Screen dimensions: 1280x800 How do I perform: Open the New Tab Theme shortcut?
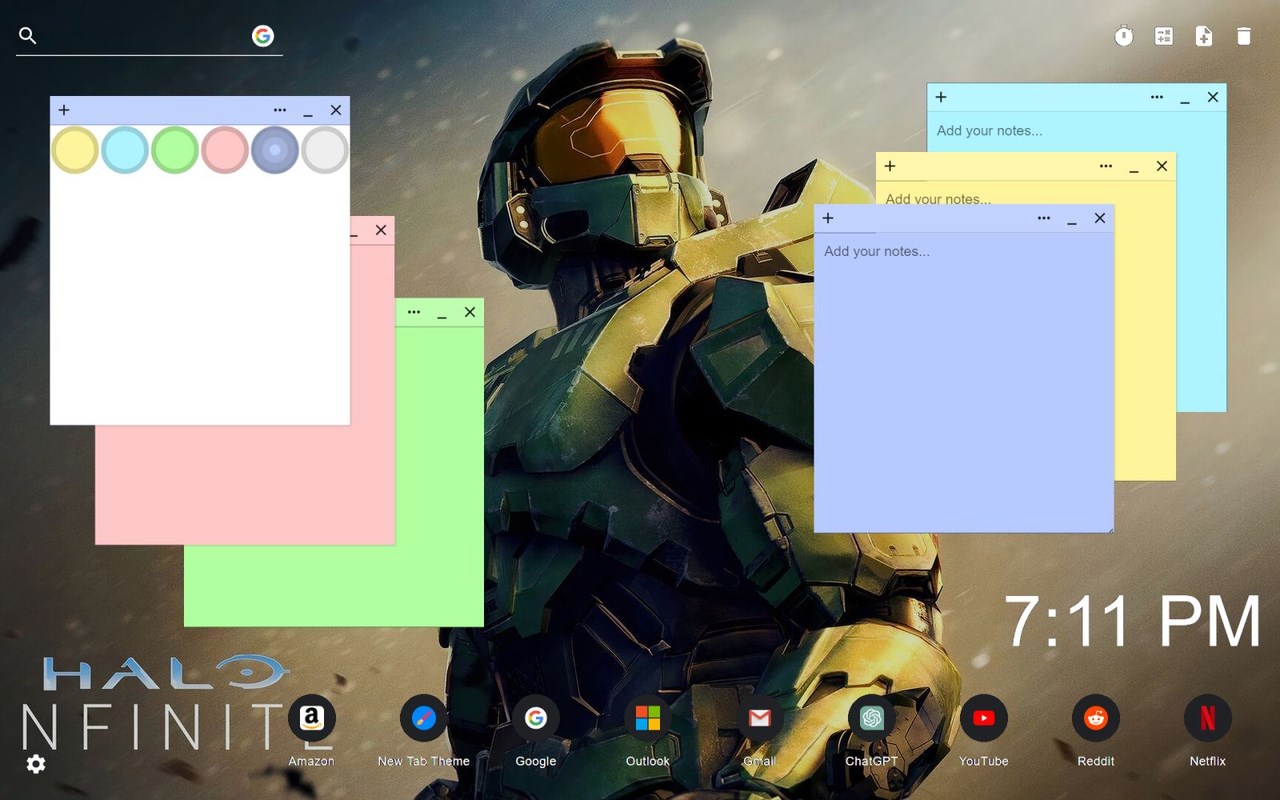pyautogui.click(x=424, y=718)
